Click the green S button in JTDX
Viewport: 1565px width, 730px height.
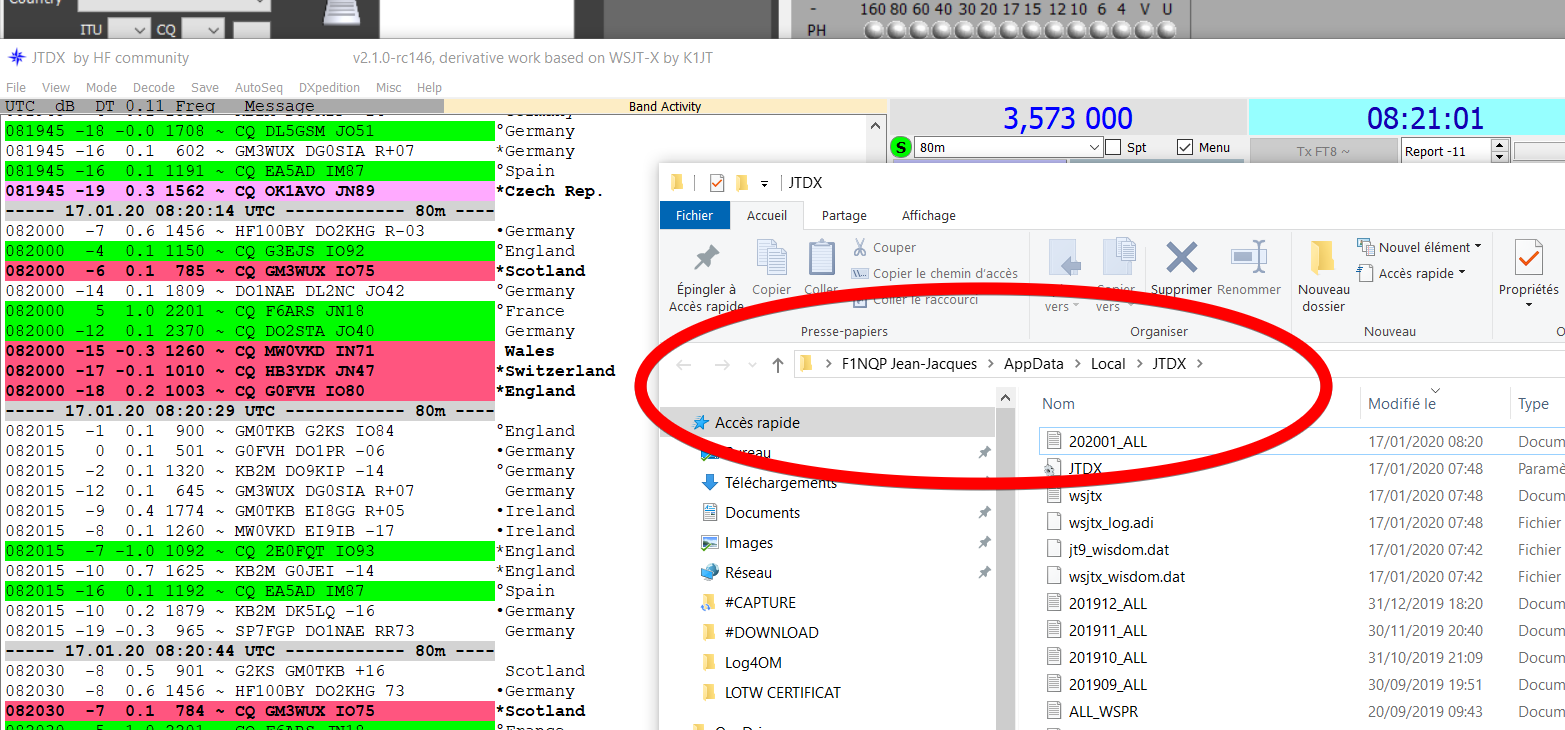pyautogui.click(x=901, y=148)
